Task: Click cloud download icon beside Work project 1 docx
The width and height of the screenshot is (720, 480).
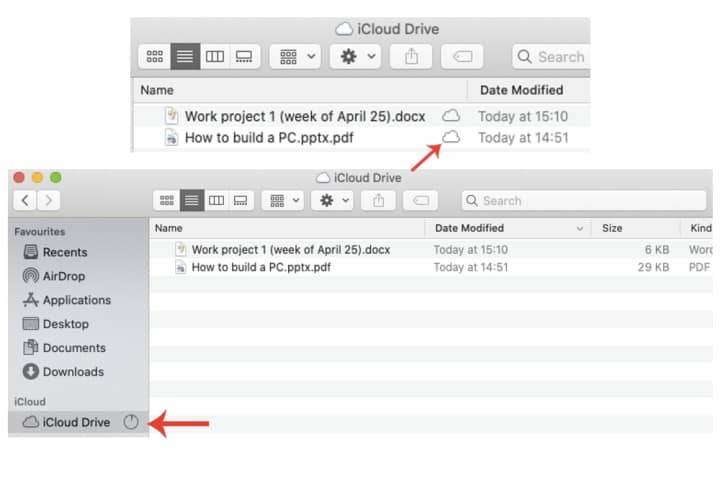Action: (451, 115)
